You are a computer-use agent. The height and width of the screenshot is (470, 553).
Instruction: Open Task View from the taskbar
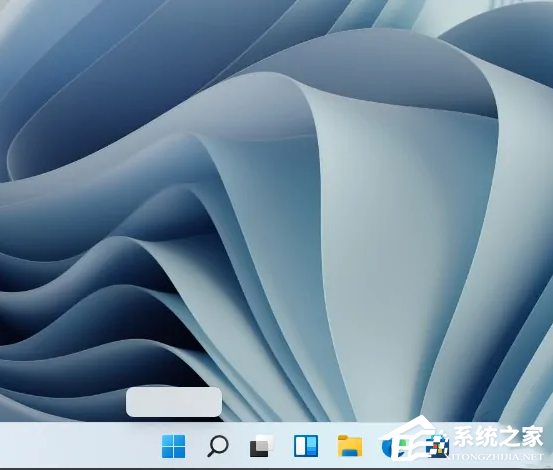tap(262, 446)
